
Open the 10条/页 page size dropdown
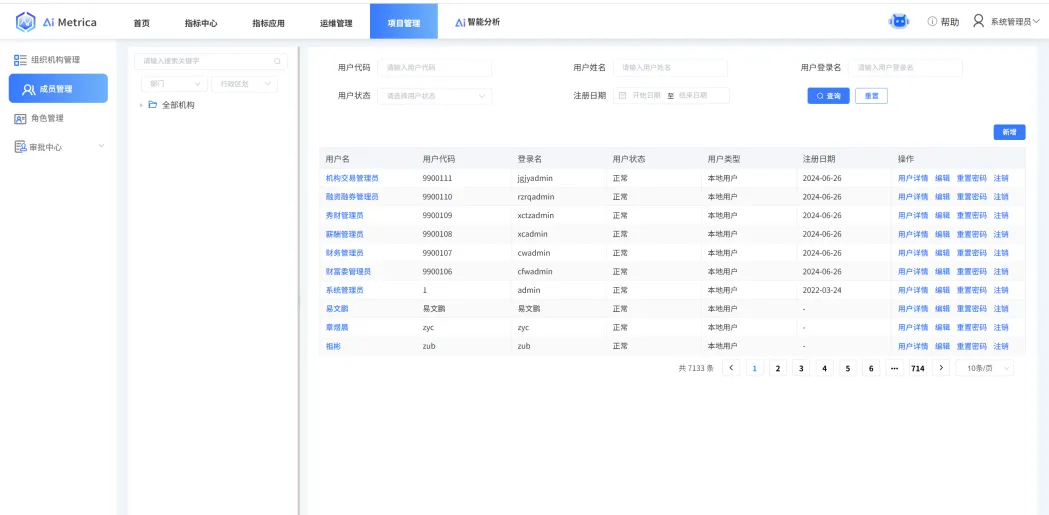(x=984, y=368)
